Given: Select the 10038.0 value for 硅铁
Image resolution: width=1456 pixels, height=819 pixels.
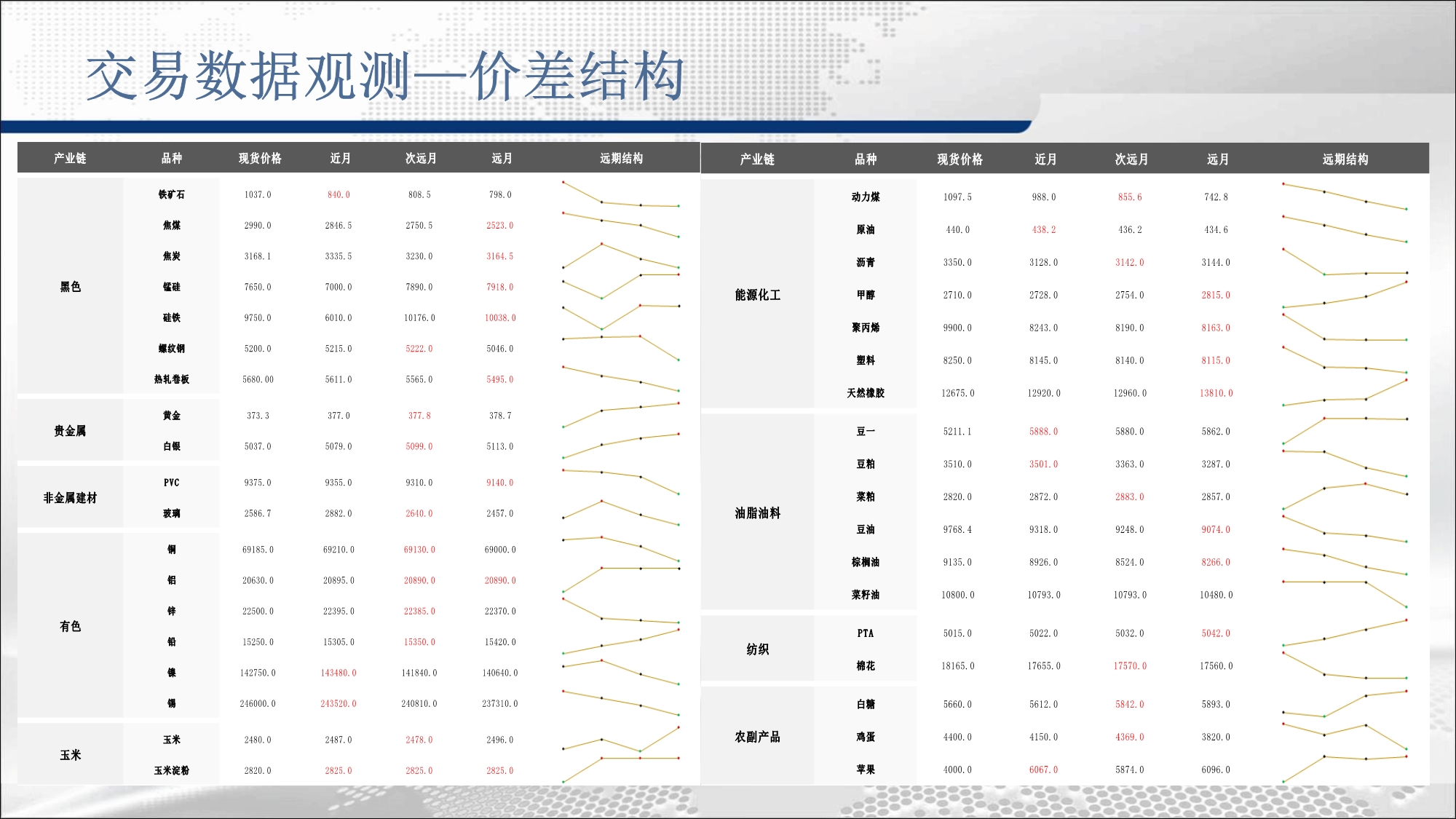Looking at the screenshot, I should tap(500, 317).
